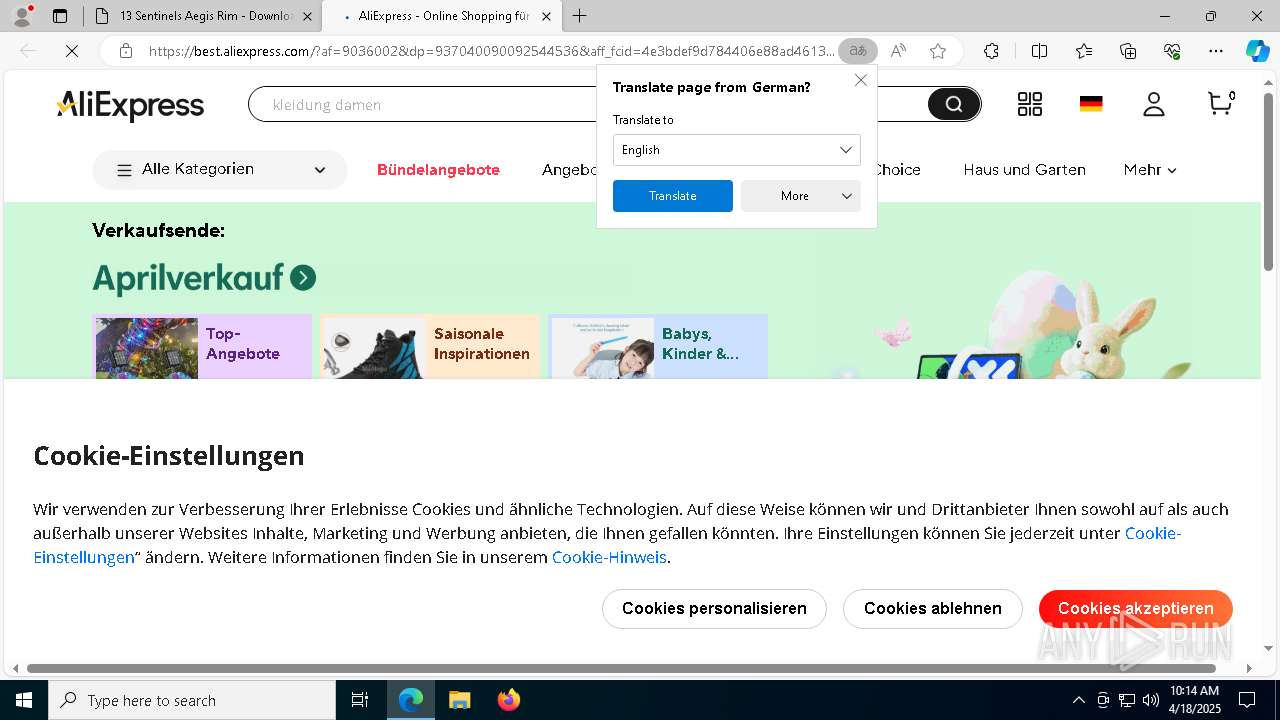1280x720 pixels.
Task: Click the translate icon in address bar
Action: tap(858, 51)
